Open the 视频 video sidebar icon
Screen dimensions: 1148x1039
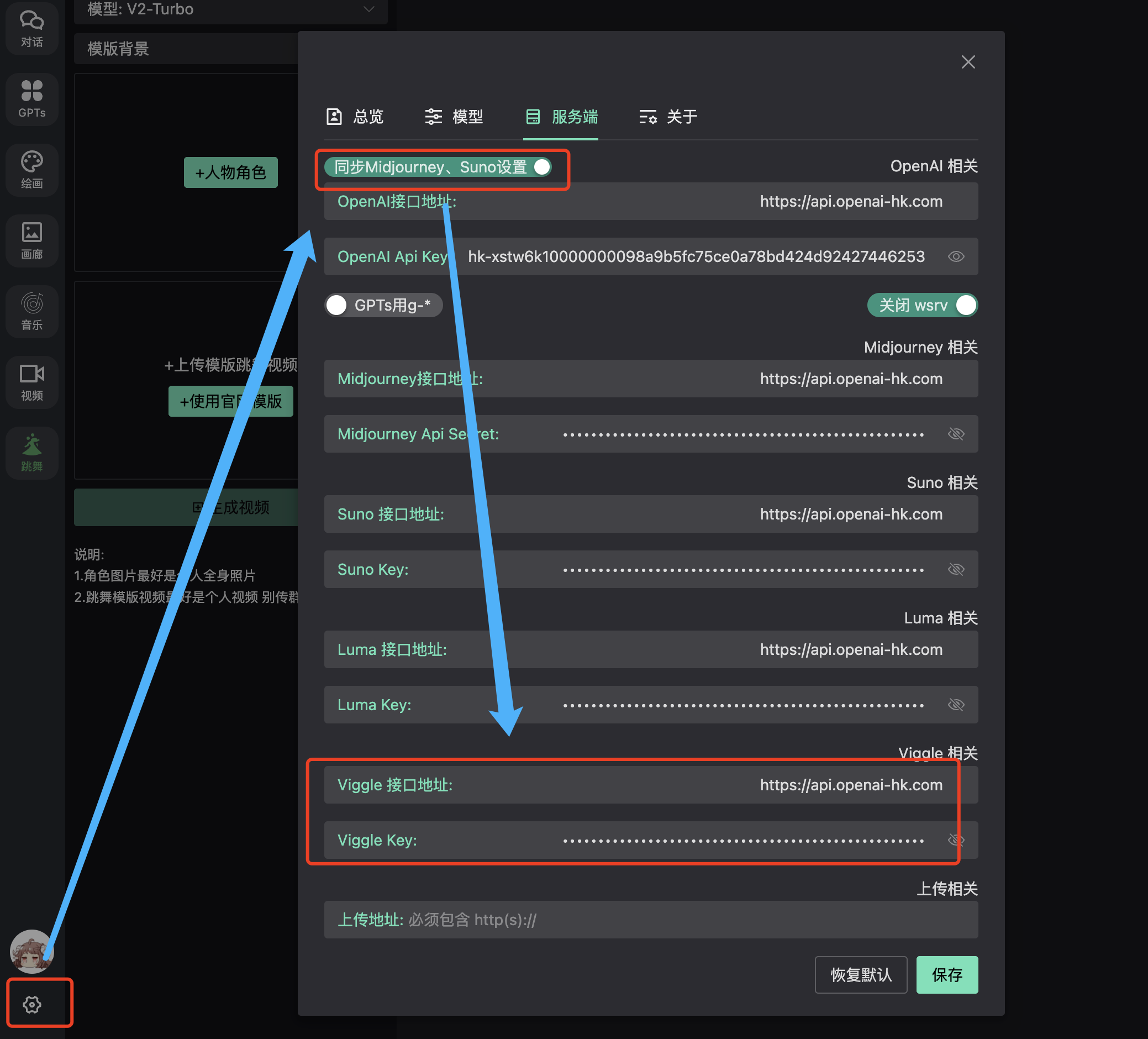tap(32, 382)
